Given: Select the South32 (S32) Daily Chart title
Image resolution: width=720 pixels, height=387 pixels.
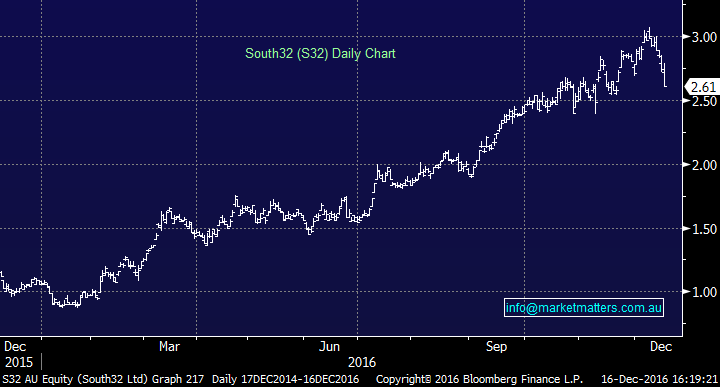Looking at the screenshot, I should coord(320,53).
